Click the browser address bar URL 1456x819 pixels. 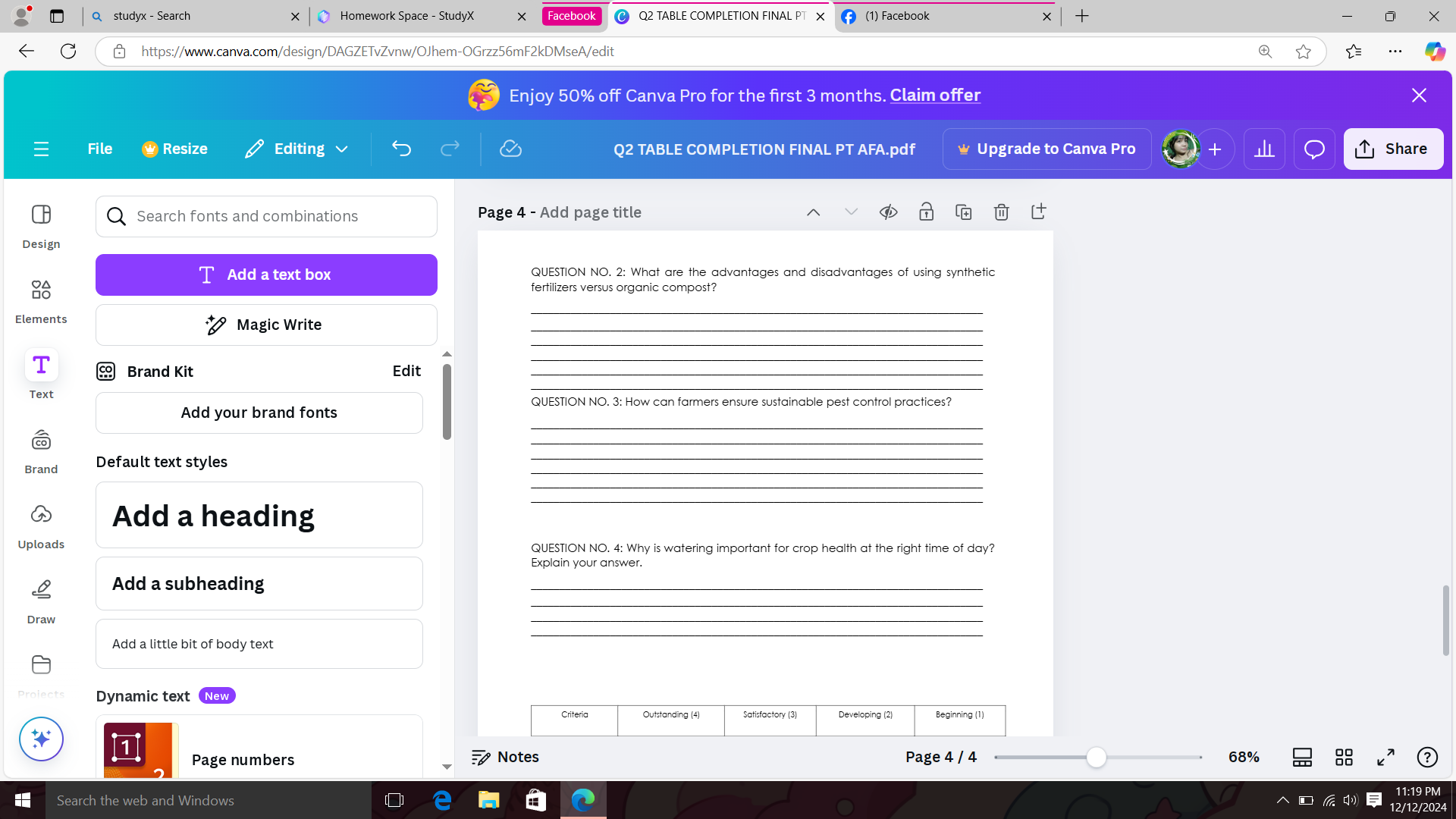point(377,52)
